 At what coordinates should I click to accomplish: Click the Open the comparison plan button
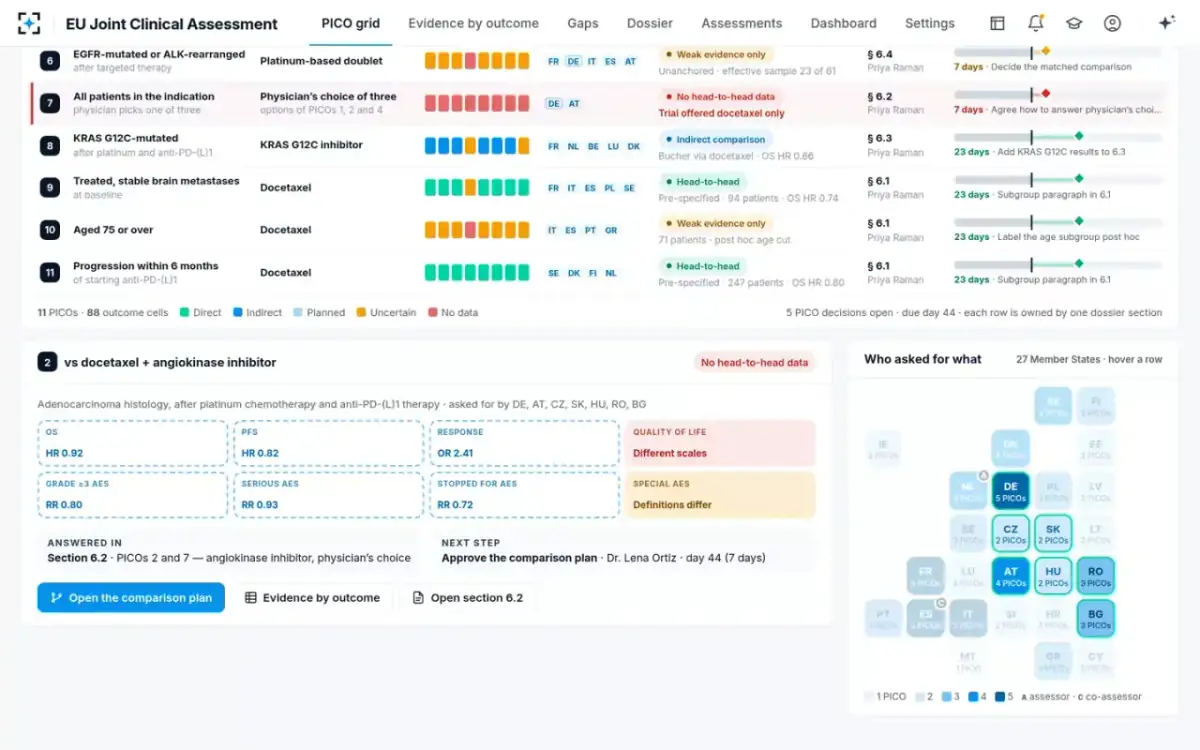click(131, 598)
